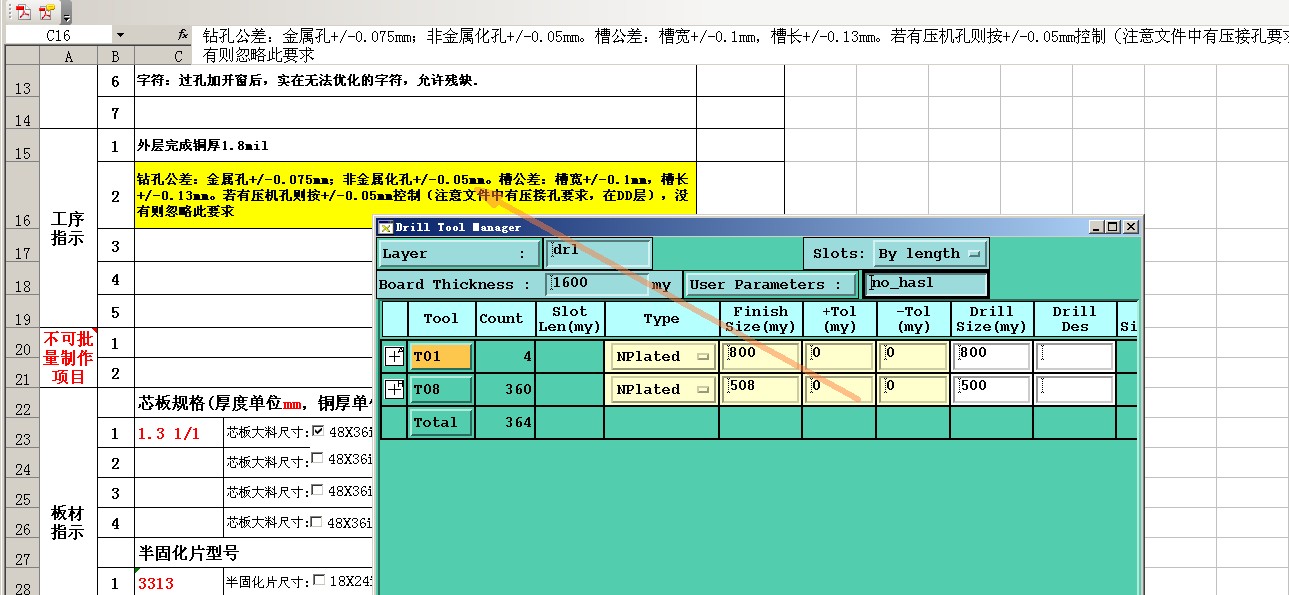Click the T08 tool button
Screen dimensions: 1289x595
coord(440,389)
